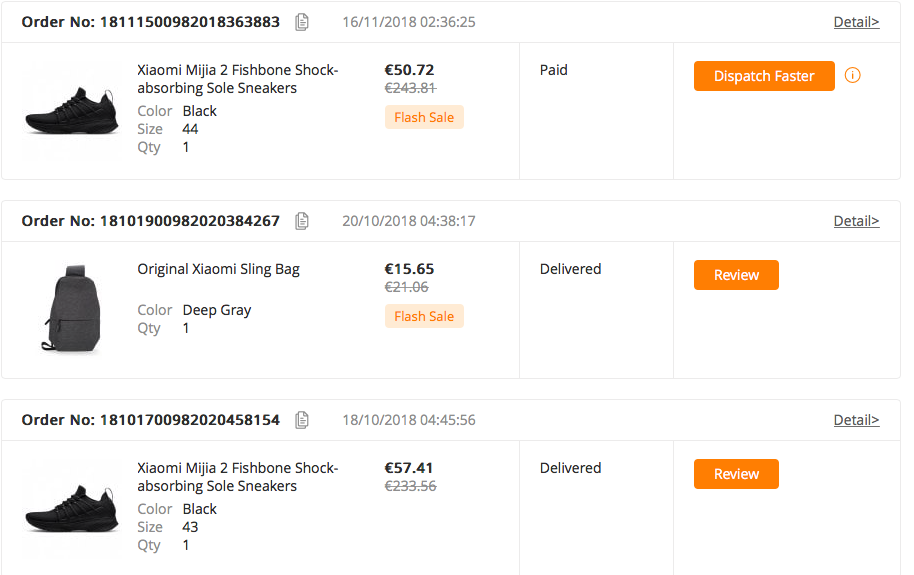Open Xiaomi Mijia 2 sneakers title, first order

238,79
